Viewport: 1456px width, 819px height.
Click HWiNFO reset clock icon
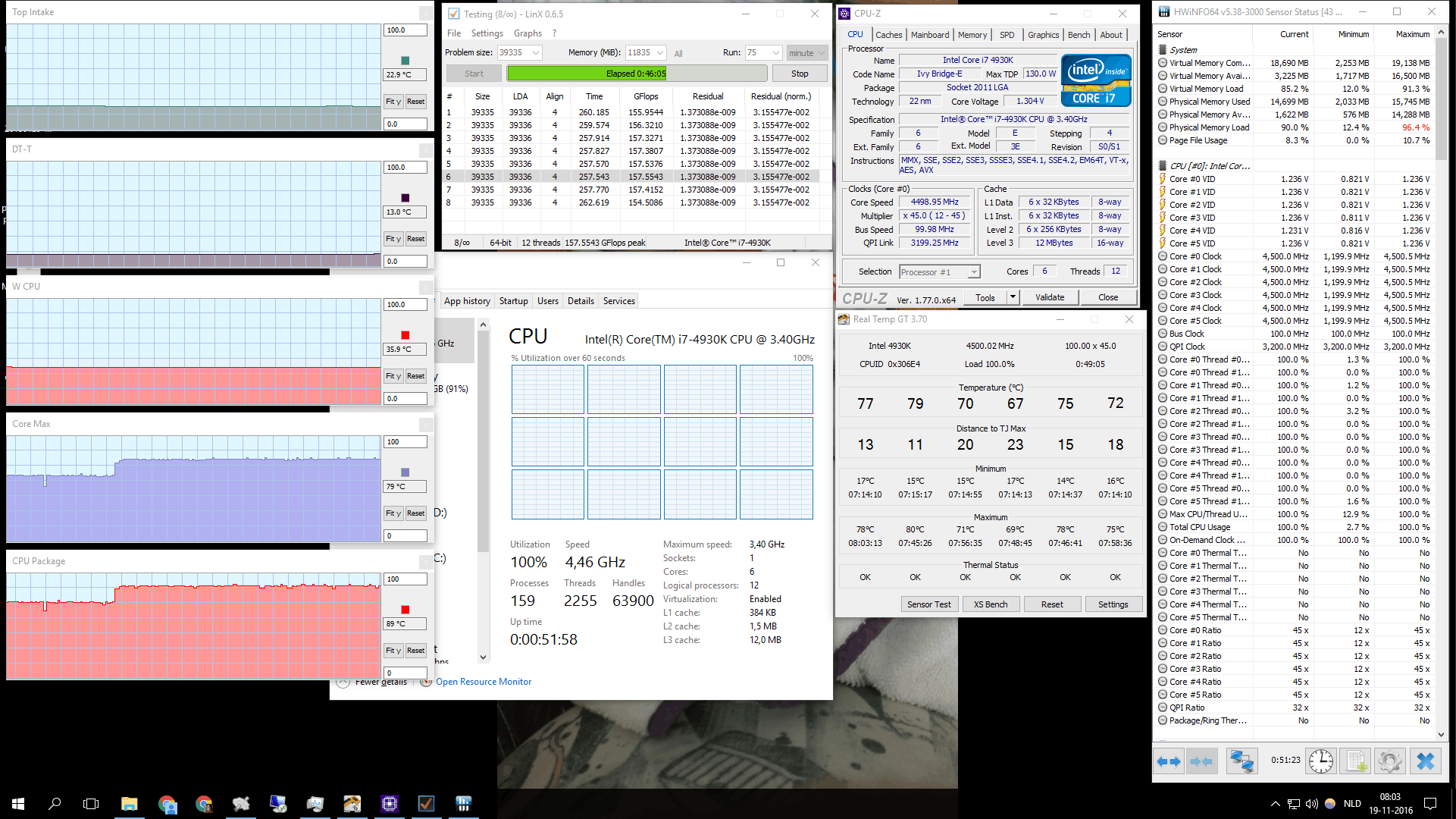[1320, 761]
